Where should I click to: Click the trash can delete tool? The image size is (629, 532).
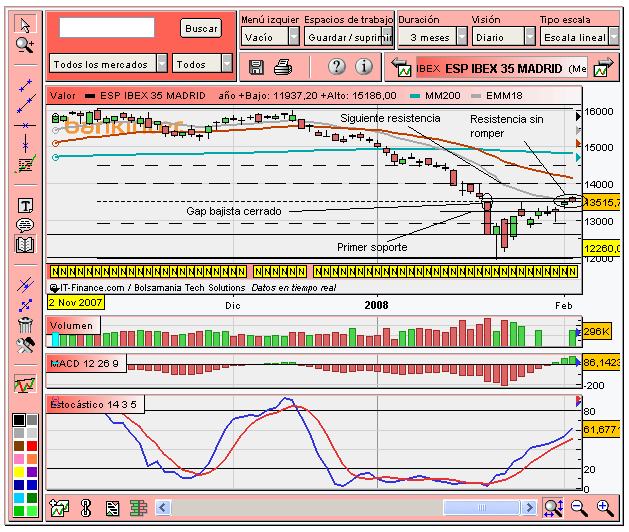(x=25, y=325)
